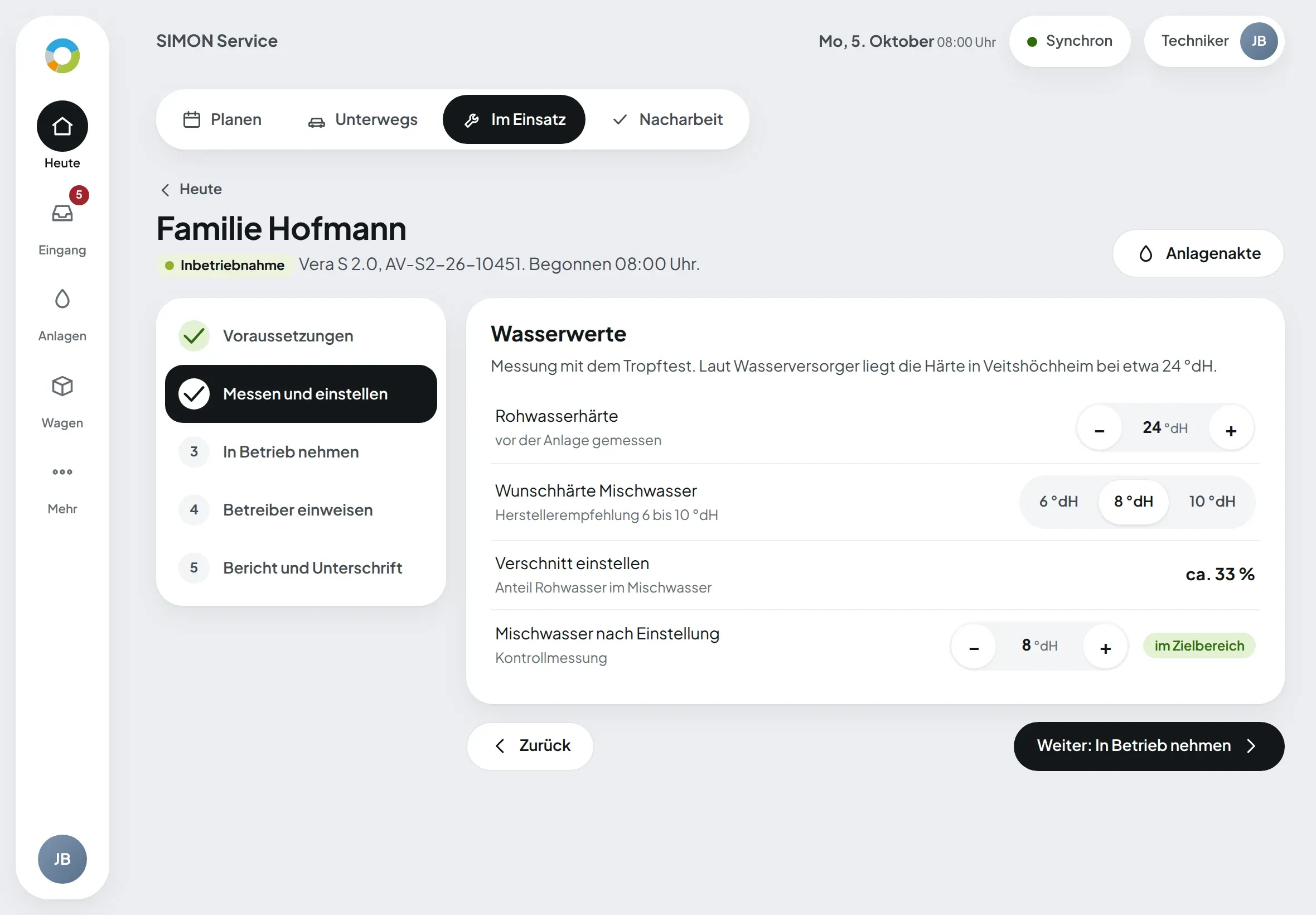The image size is (1316, 915).
Task: Decrease Rohwasserhärte with minus button
Action: coord(1100,428)
